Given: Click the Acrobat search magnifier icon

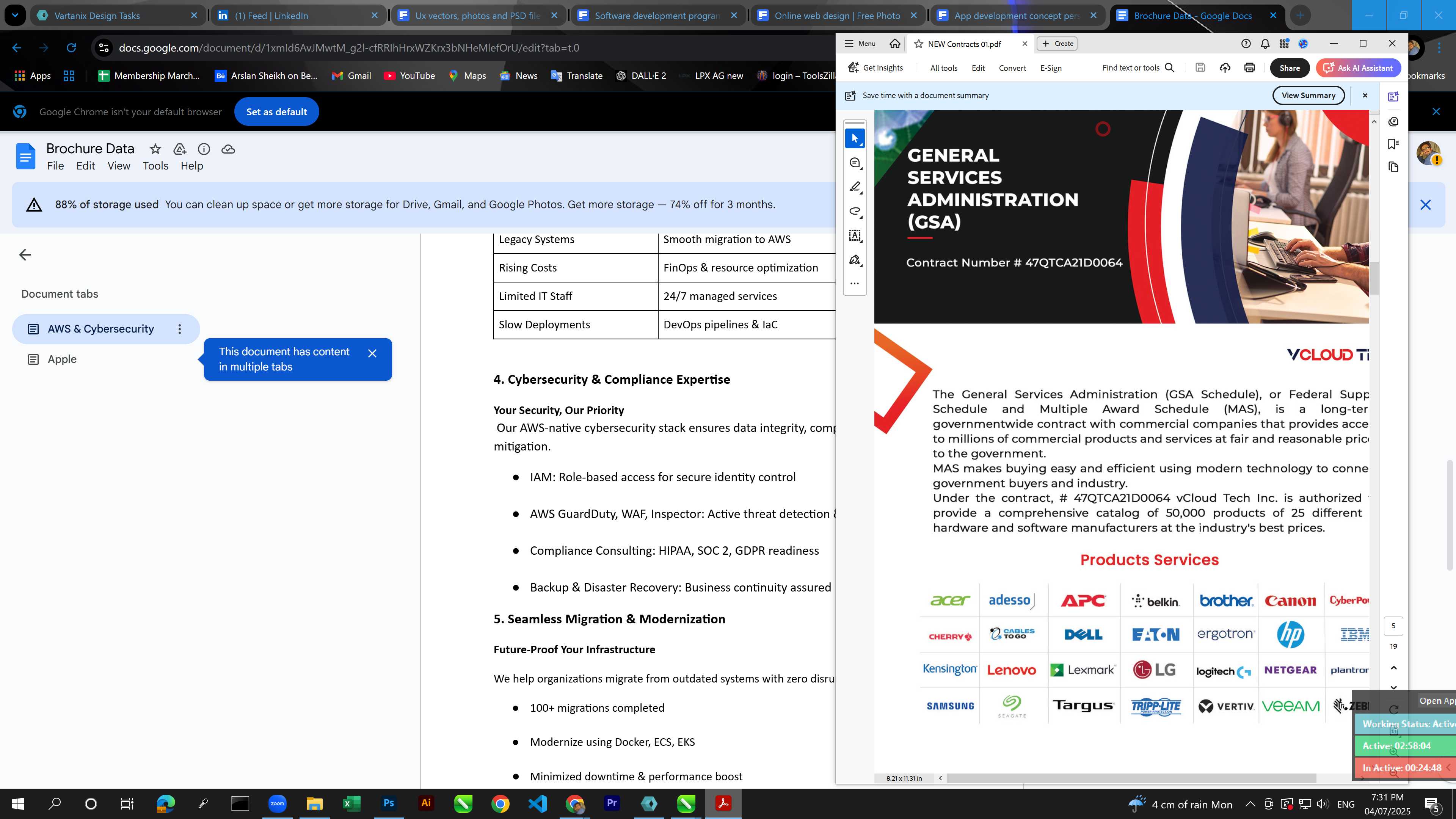Looking at the screenshot, I should [1170, 68].
